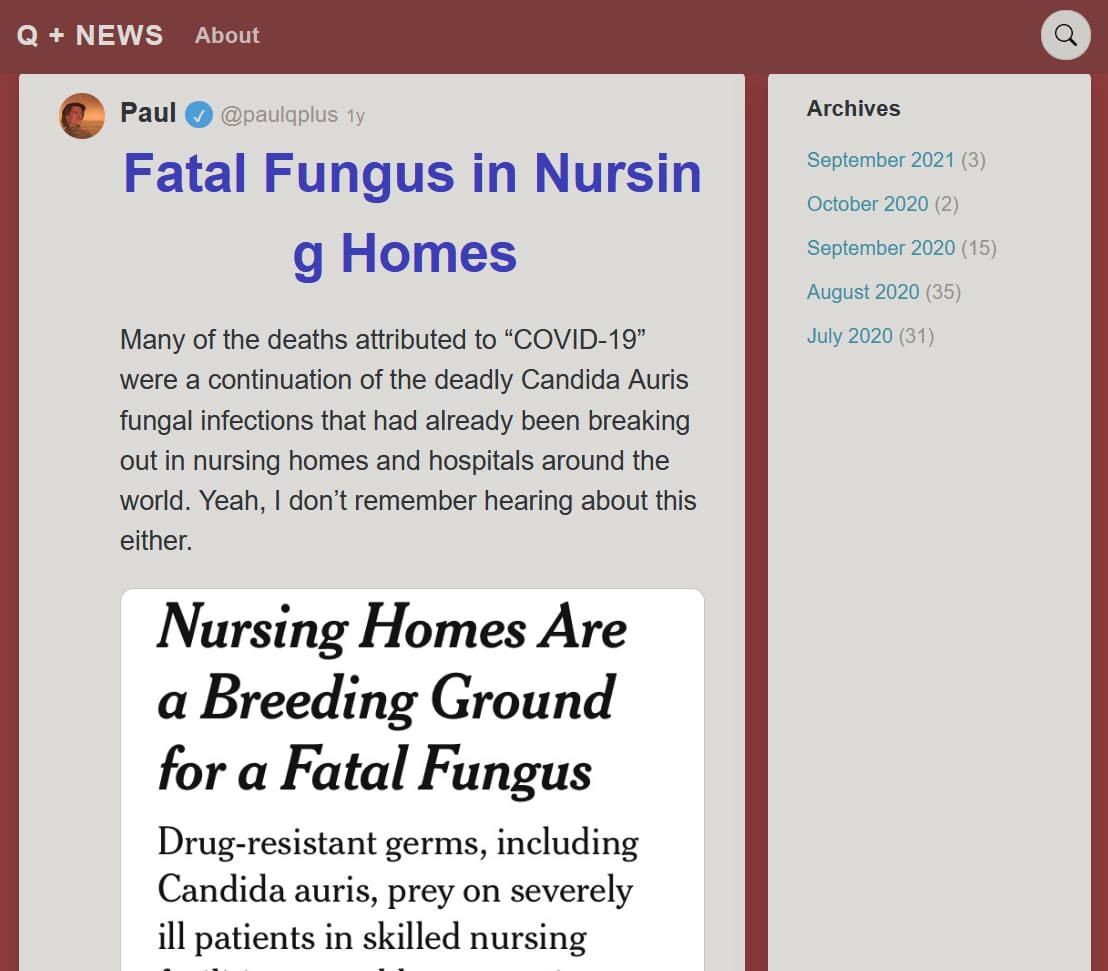Open September 2021 archive
1108x971 pixels.
coord(880,160)
